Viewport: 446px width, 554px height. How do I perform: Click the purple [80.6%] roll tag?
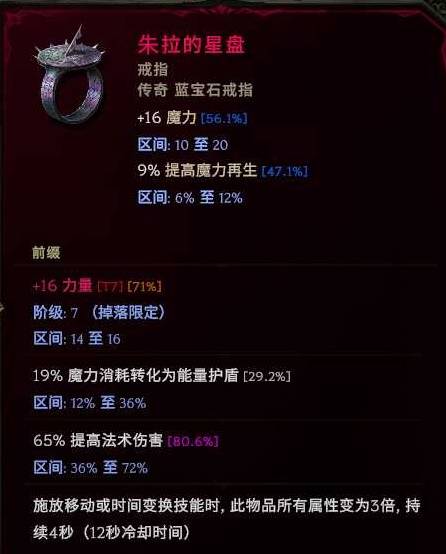pyautogui.click(x=193, y=441)
